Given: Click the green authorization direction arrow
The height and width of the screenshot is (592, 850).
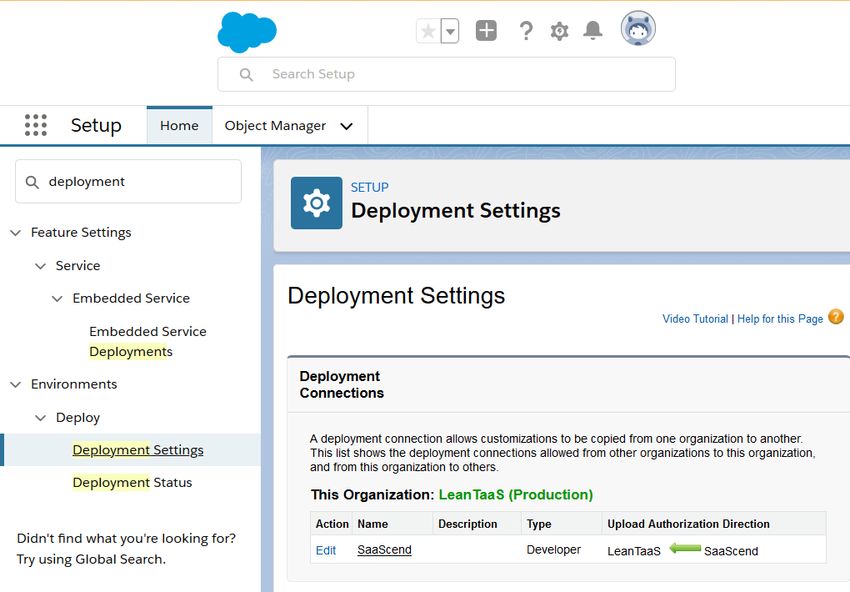Looking at the screenshot, I should [685, 549].
